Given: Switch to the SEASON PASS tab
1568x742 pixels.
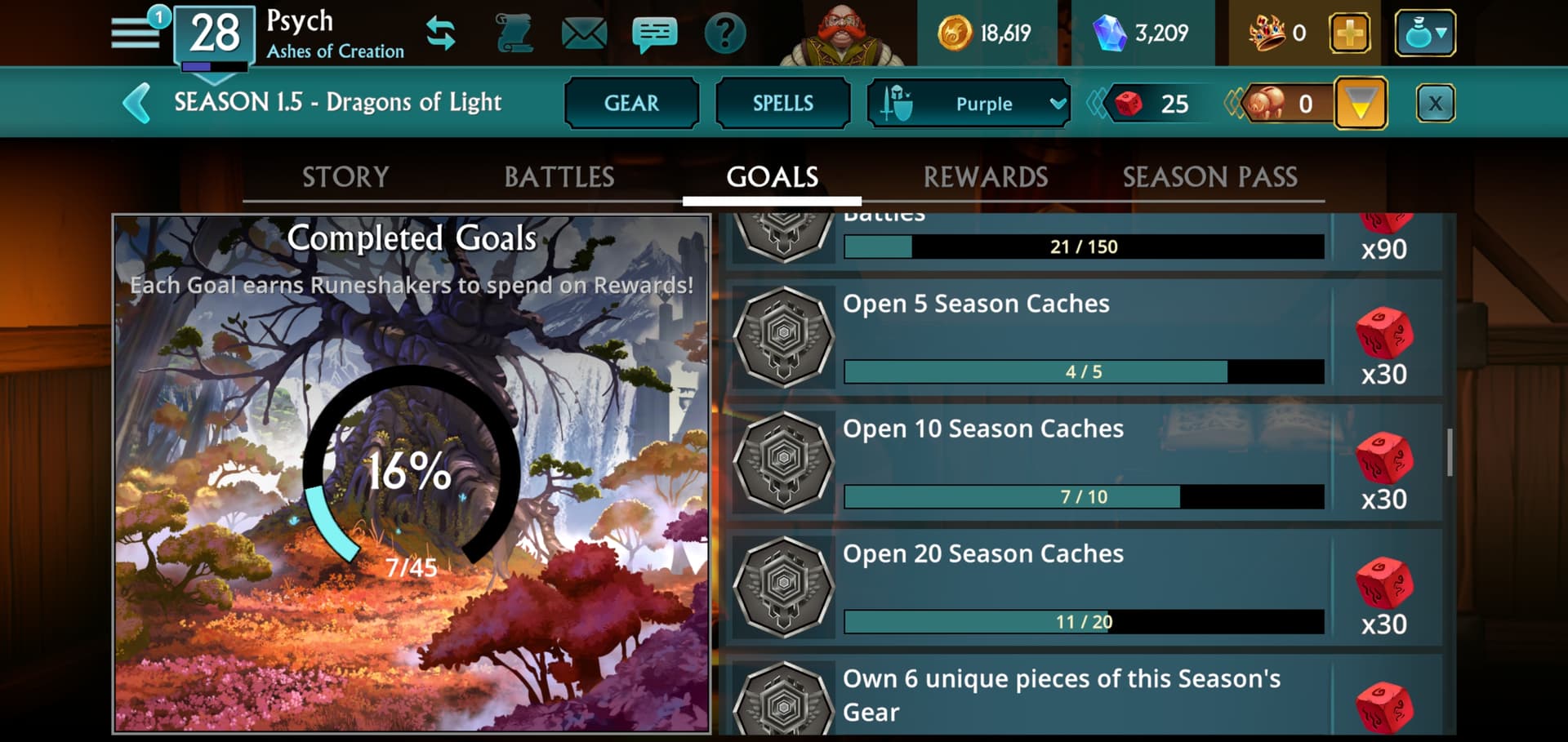Looking at the screenshot, I should tap(1209, 177).
